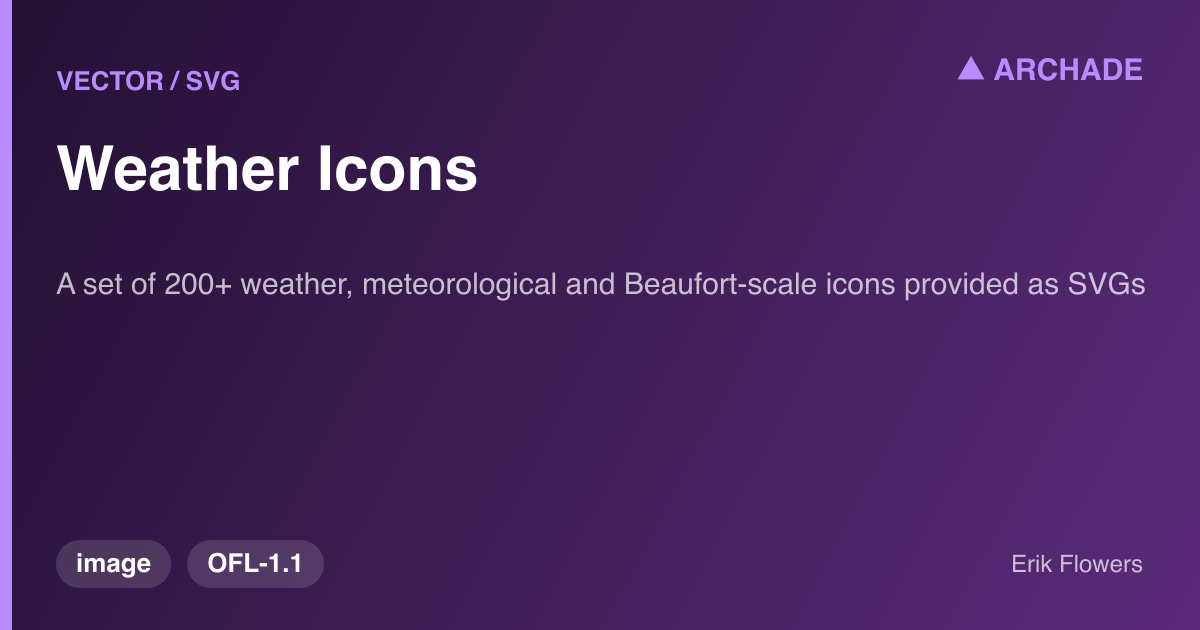Viewport: 1200px width, 630px height.
Task: Select the "image" tag pill
Action: click(114, 564)
